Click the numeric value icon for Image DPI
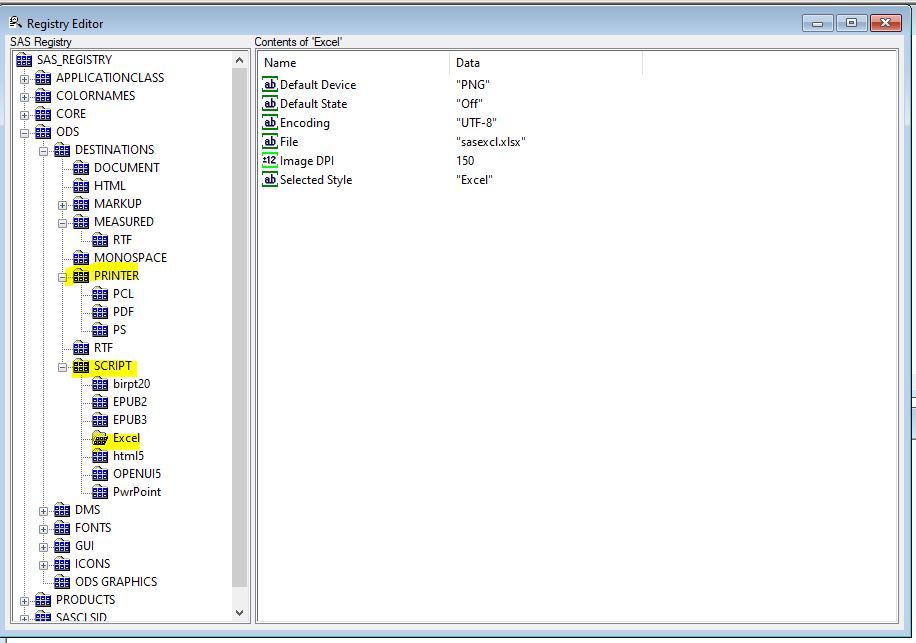The height and width of the screenshot is (643, 916). pyautogui.click(x=270, y=161)
